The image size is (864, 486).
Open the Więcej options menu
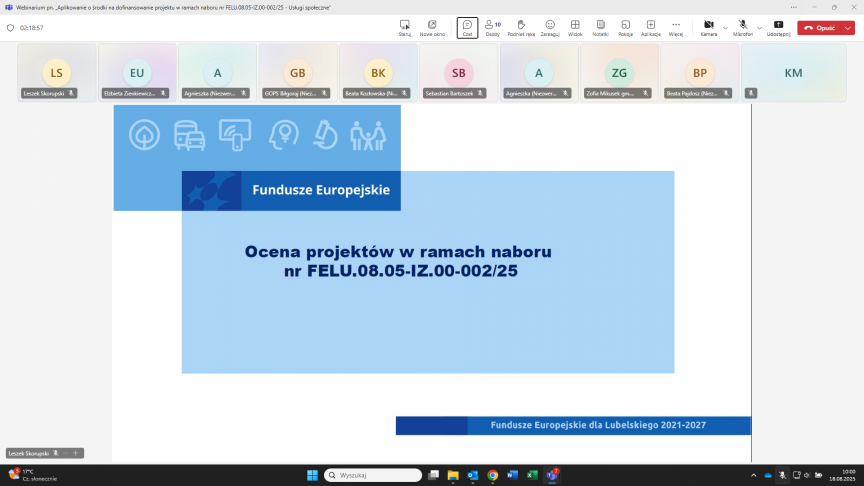click(676, 28)
